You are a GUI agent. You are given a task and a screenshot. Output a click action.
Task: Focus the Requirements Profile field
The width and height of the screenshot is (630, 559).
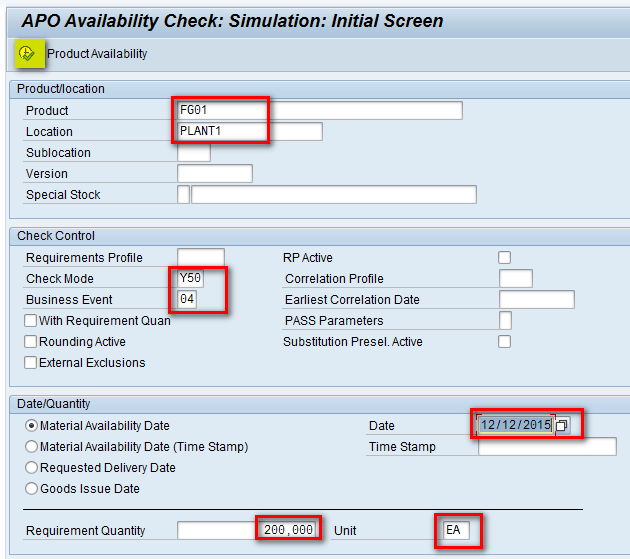point(200,257)
